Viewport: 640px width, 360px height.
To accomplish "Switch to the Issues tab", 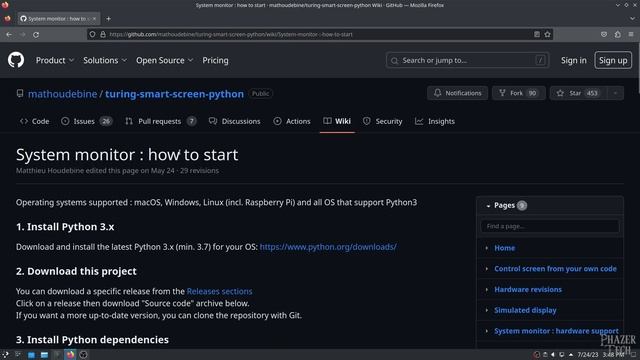I will 87,121.
